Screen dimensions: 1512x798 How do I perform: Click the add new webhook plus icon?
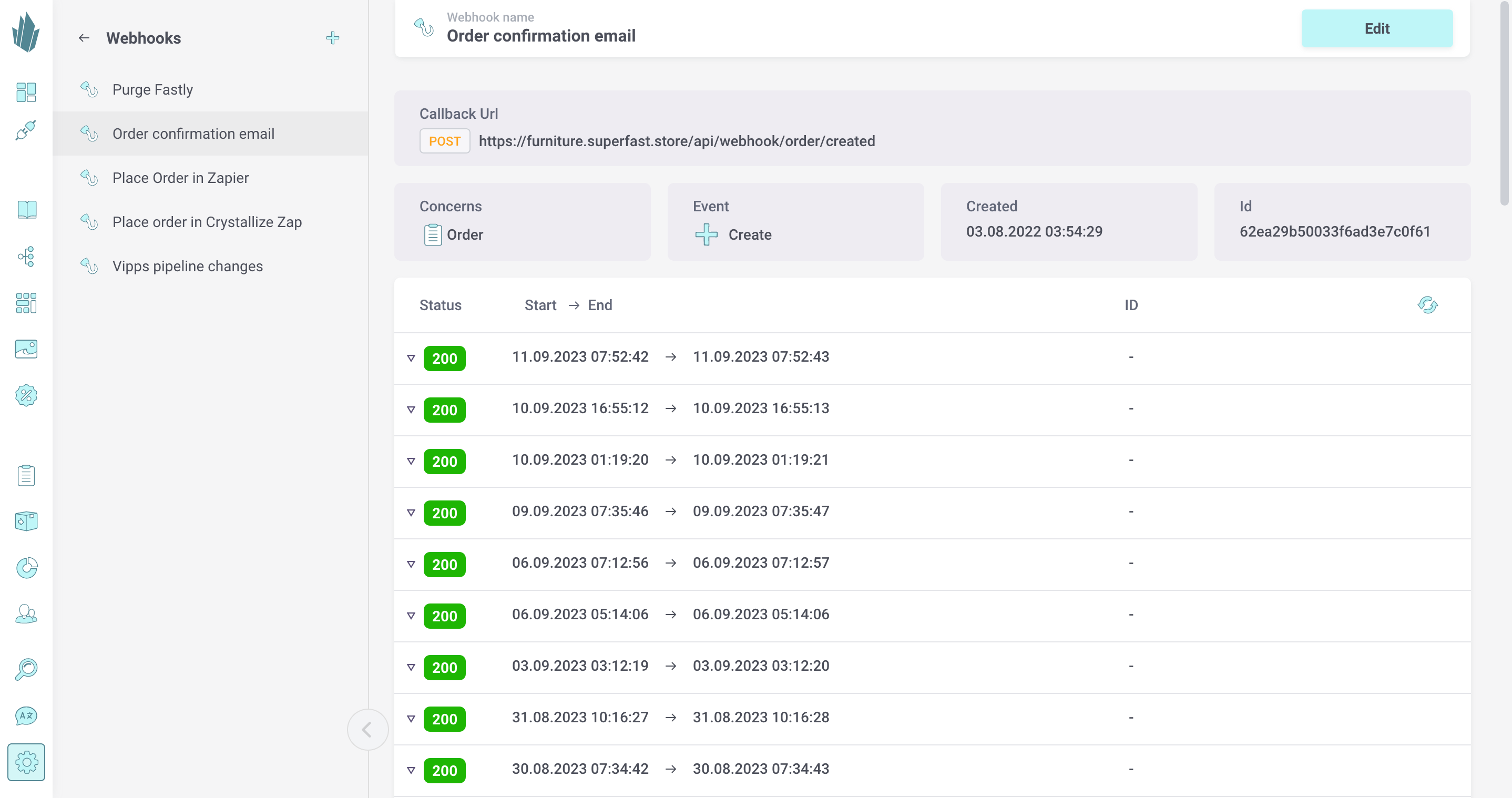tap(333, 38)
